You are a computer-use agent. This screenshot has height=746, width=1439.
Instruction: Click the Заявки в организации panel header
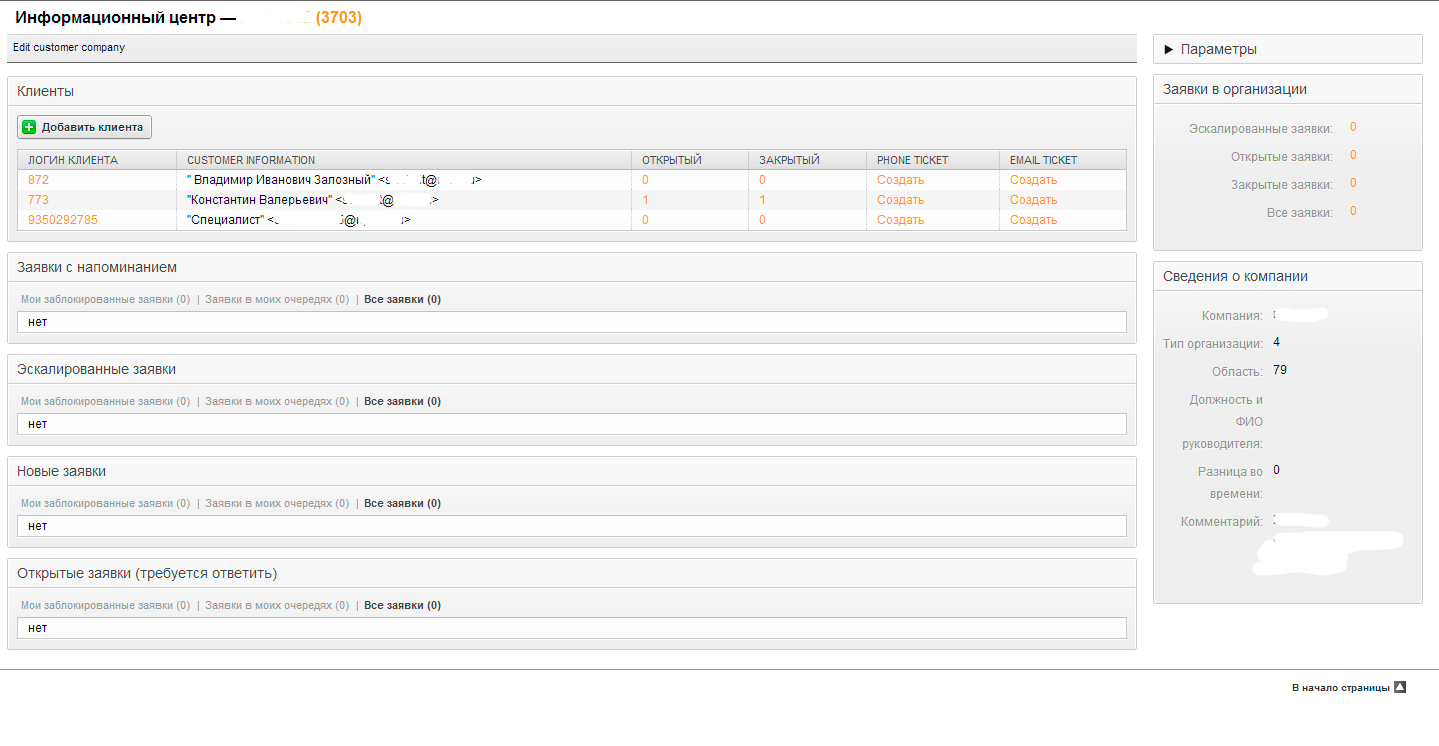(x=1288, y=89)
